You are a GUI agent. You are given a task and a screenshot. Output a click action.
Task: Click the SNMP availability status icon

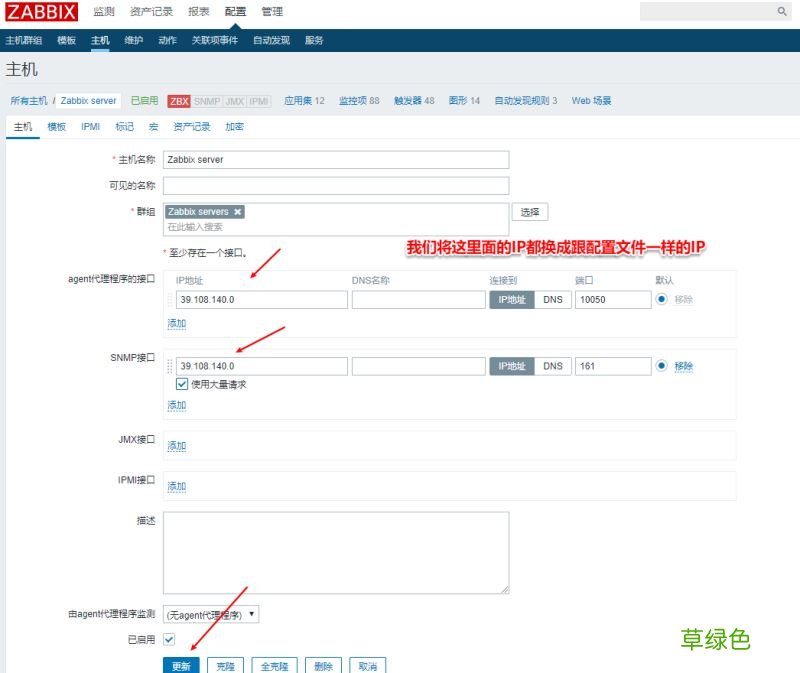pyautogui.click(x=207, y=101)
